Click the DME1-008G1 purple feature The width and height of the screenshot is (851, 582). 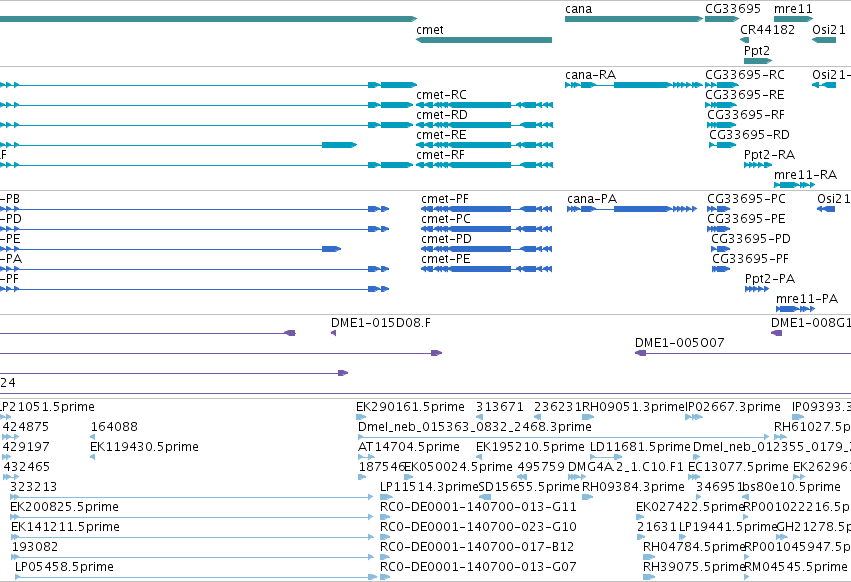tap(777, 333)
